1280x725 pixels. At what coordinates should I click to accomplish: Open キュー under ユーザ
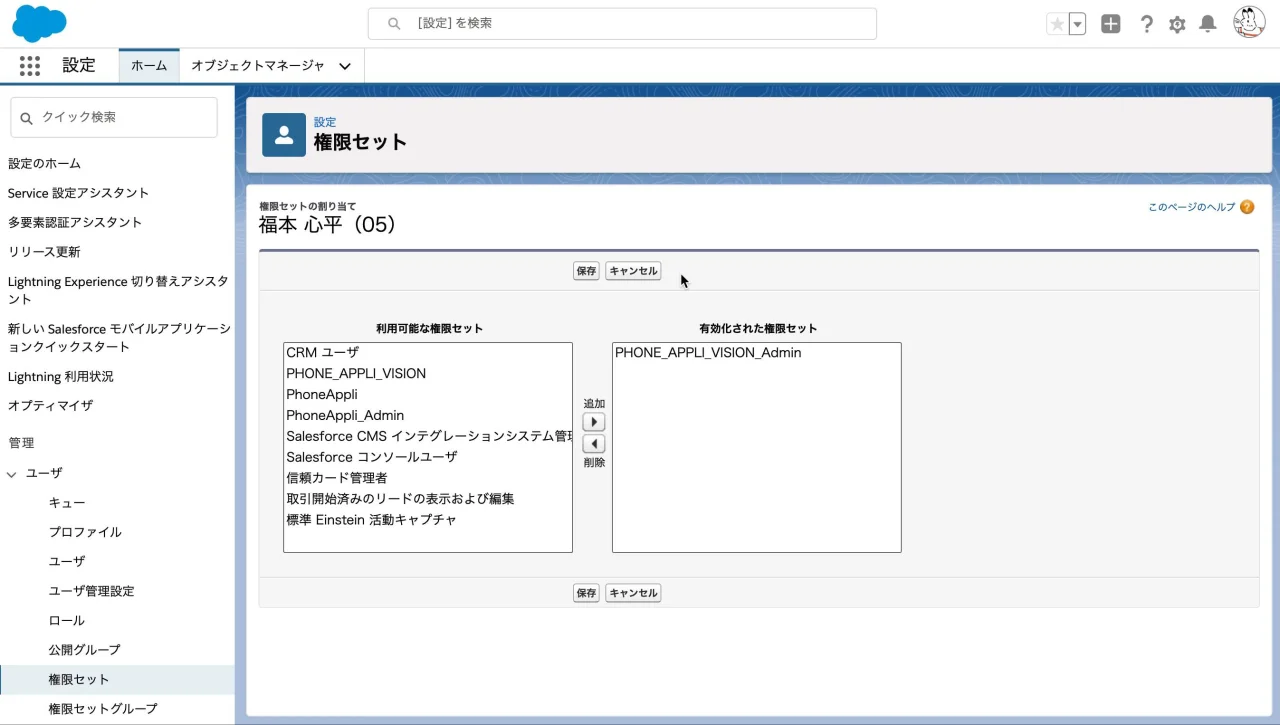click(x=67, y=503)
